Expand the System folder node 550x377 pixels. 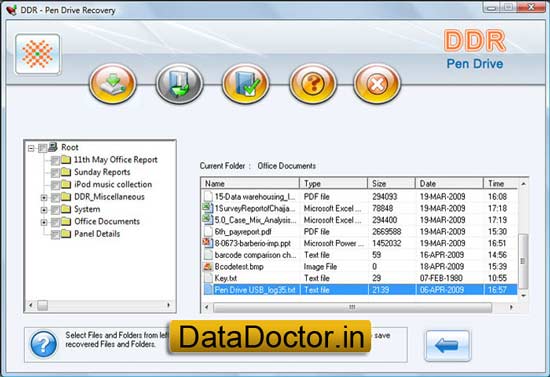(44, 210)
